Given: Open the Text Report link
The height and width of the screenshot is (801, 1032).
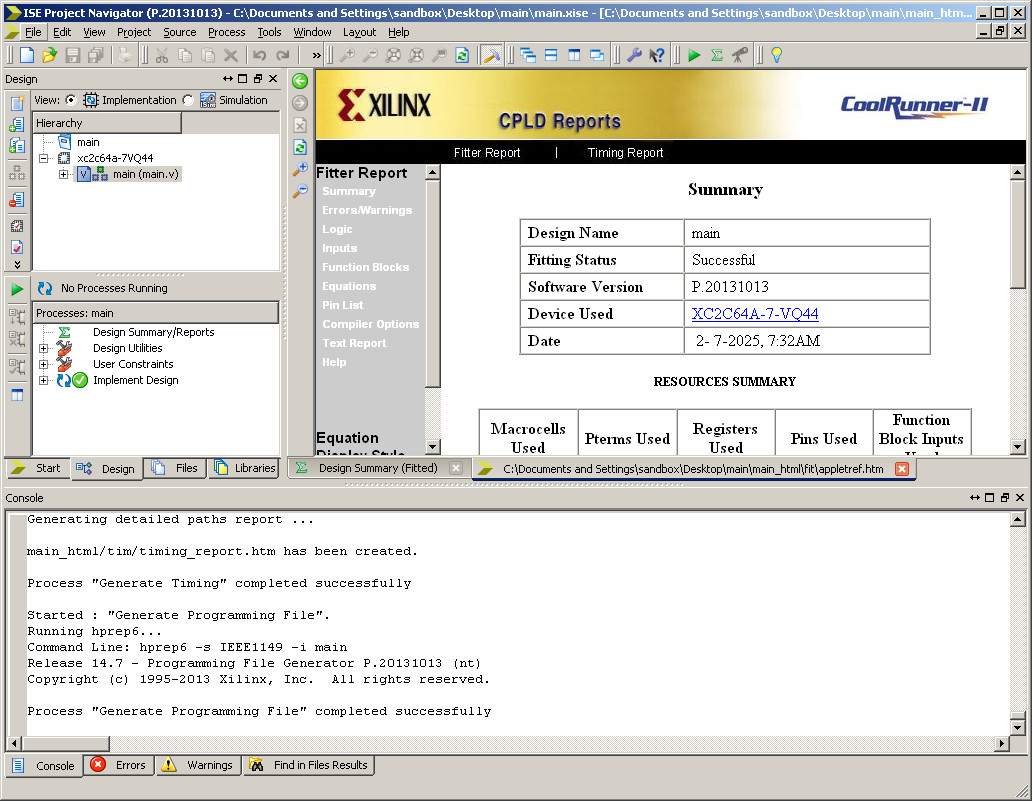Looking at the screenshot, I should [x=354, y=344].
